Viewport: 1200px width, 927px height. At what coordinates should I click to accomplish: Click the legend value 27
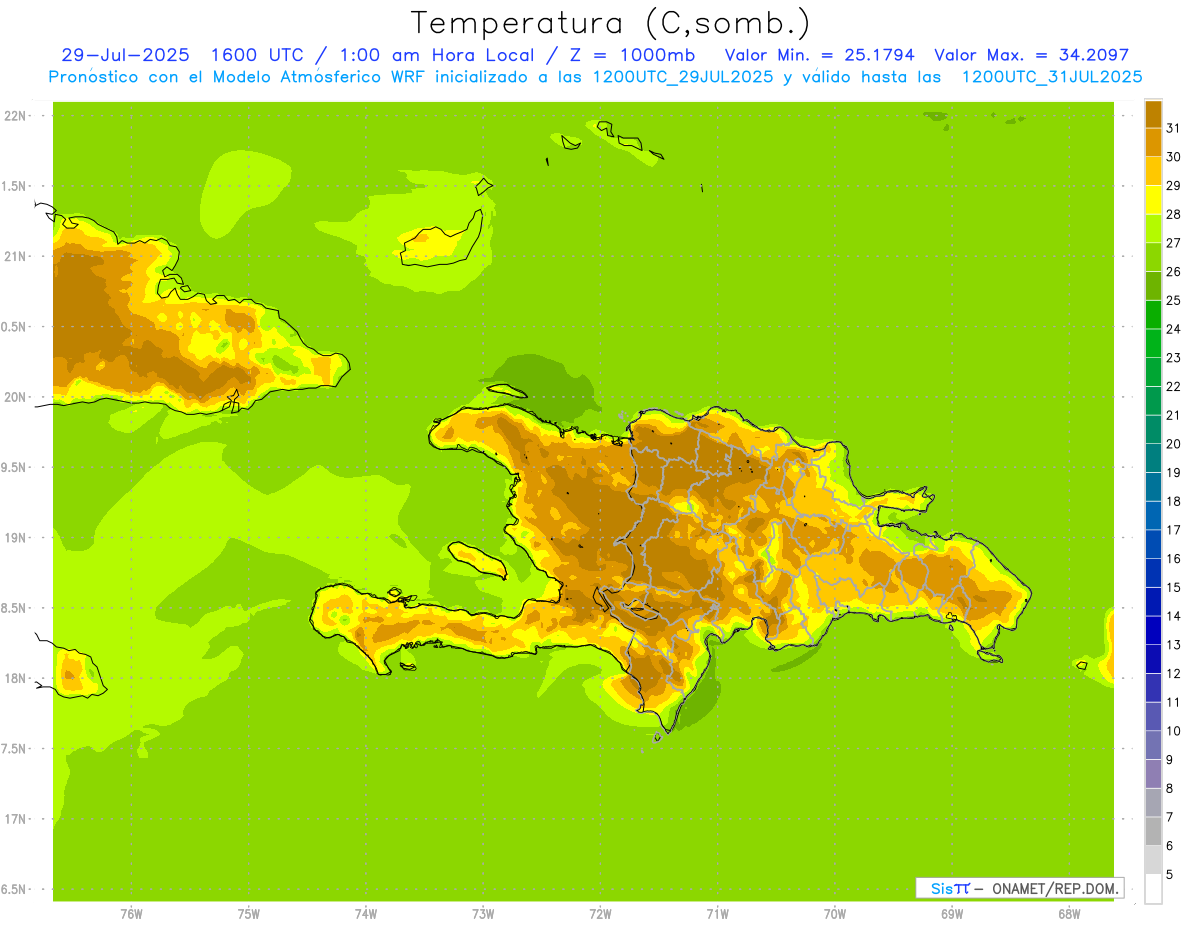[x=1174, y=243]
